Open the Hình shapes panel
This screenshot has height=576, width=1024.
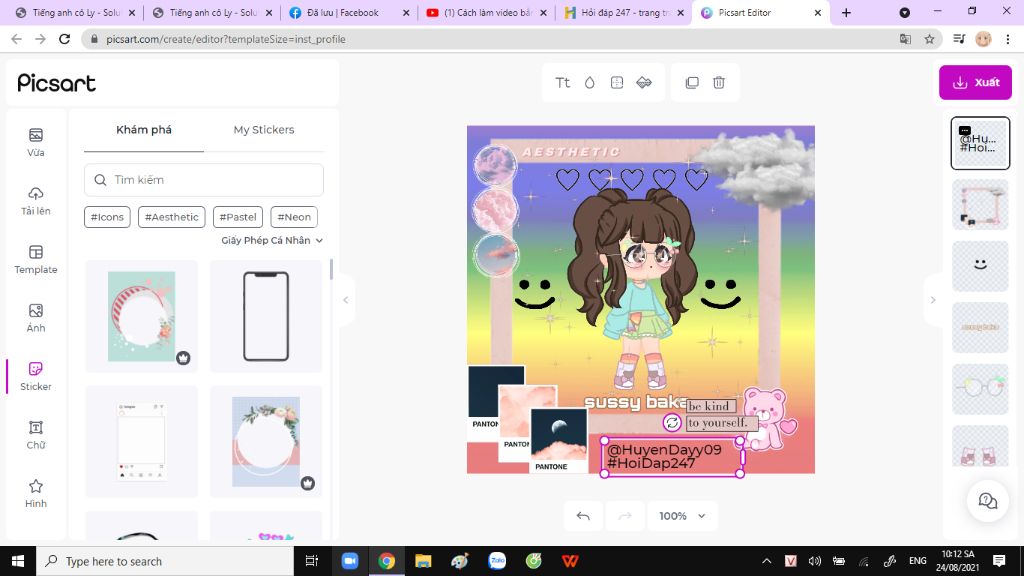pos(35,493)
